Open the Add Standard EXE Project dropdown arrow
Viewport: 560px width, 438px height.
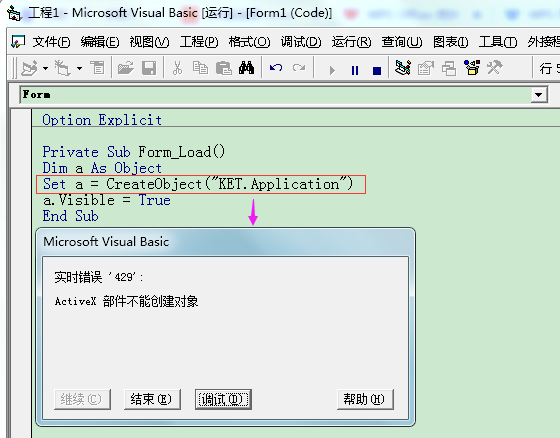(x=45, y=68)
